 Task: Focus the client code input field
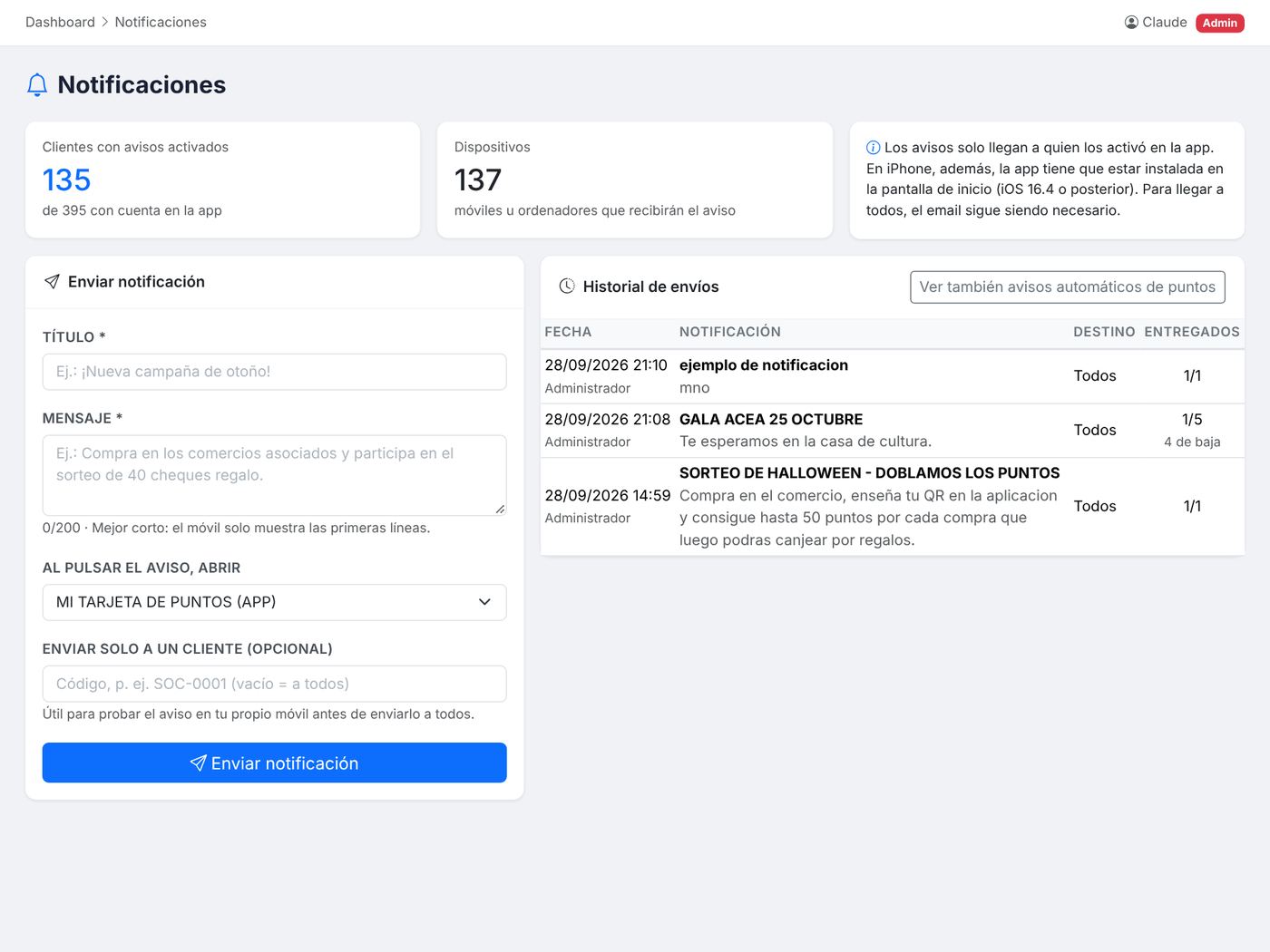pos(274,684)
